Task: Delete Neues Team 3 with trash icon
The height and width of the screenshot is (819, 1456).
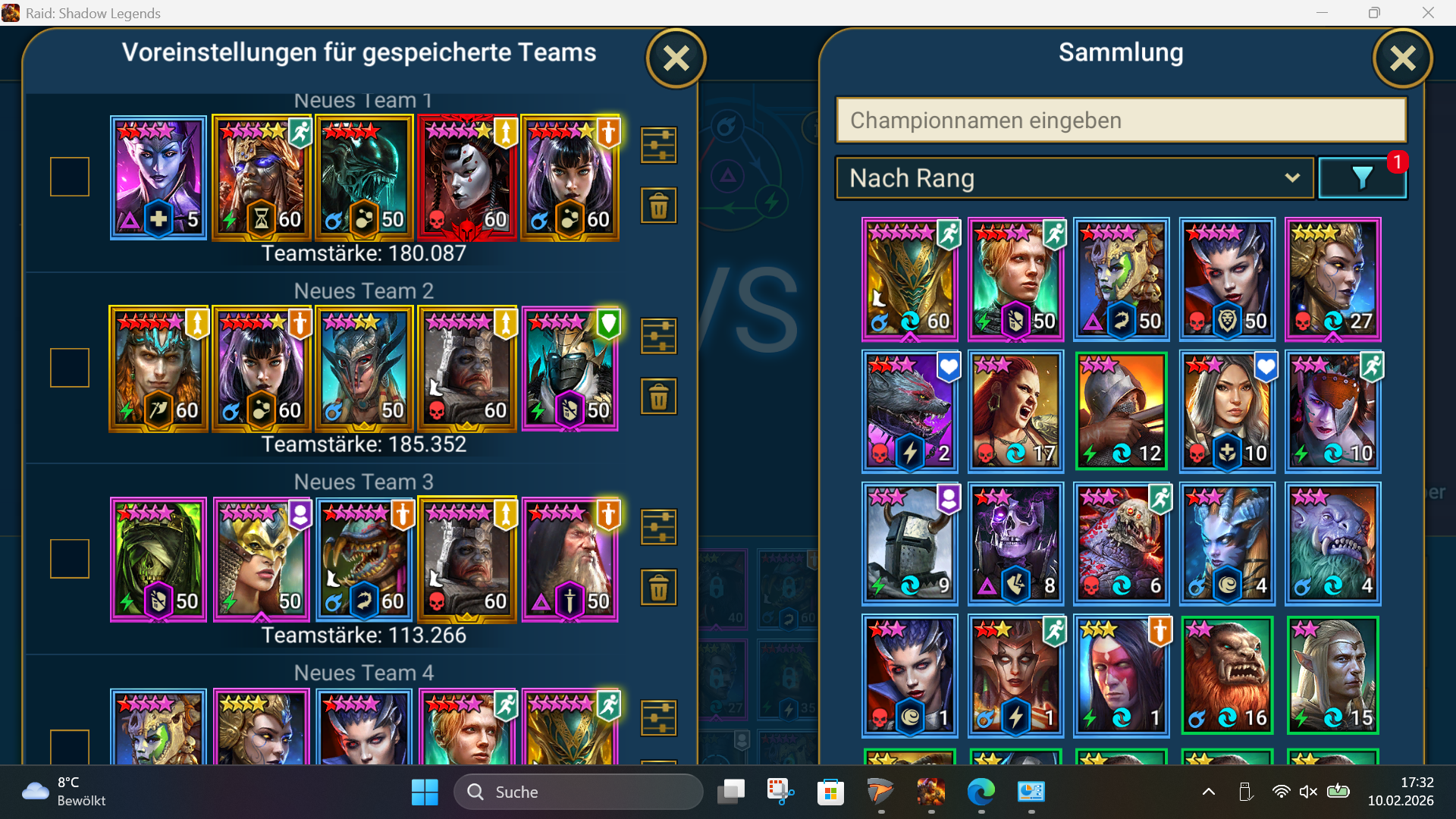Action: 658,588
